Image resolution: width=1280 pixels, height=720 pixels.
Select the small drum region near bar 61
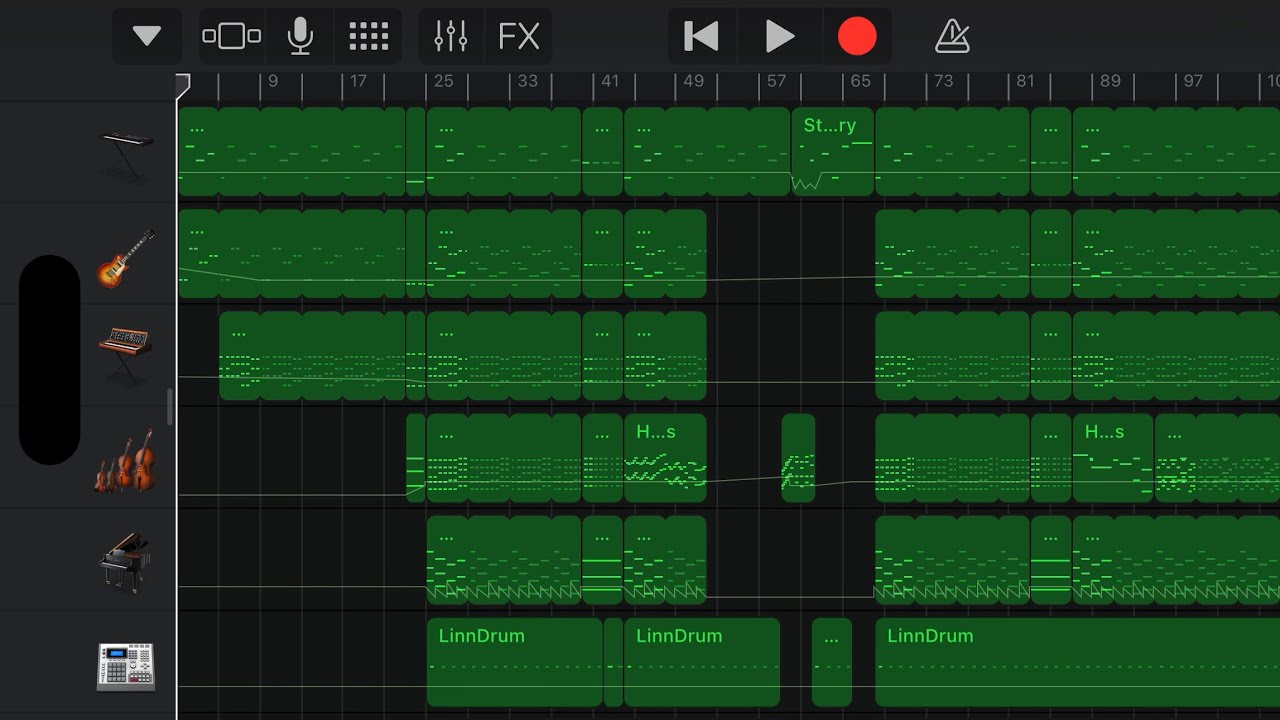831,662
